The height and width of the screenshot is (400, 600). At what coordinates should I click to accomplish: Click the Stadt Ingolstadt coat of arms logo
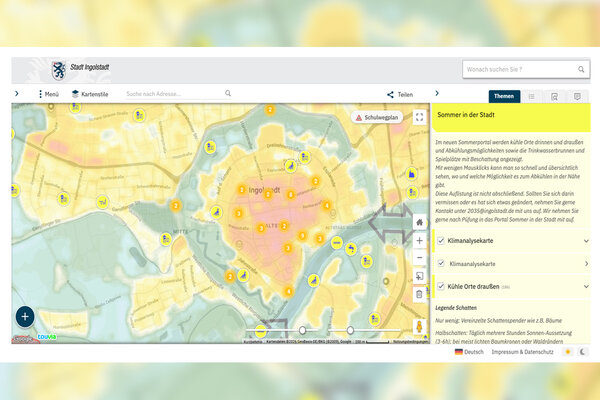coord(59,70)
